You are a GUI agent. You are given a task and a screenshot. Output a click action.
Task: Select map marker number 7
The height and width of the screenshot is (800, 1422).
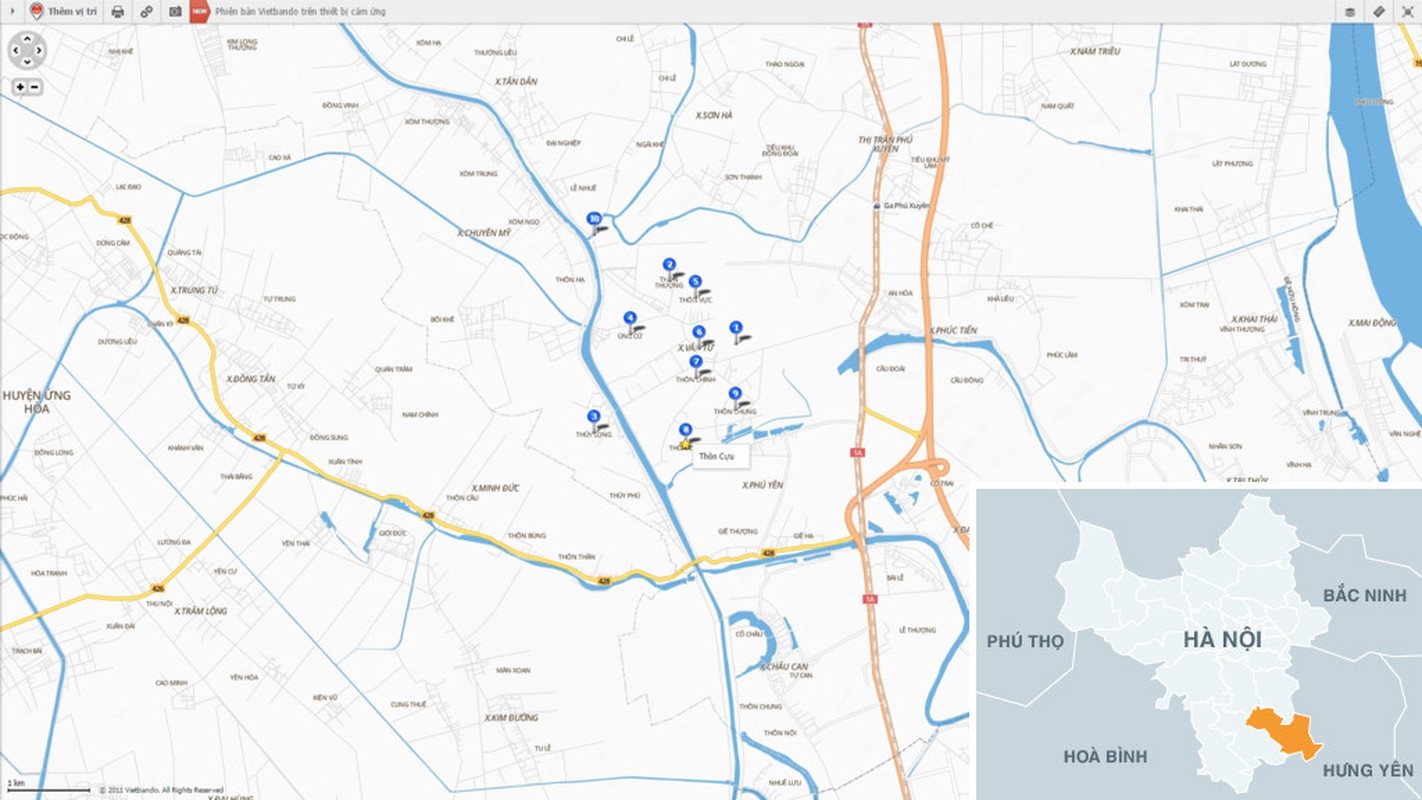(x=696, y=361)
